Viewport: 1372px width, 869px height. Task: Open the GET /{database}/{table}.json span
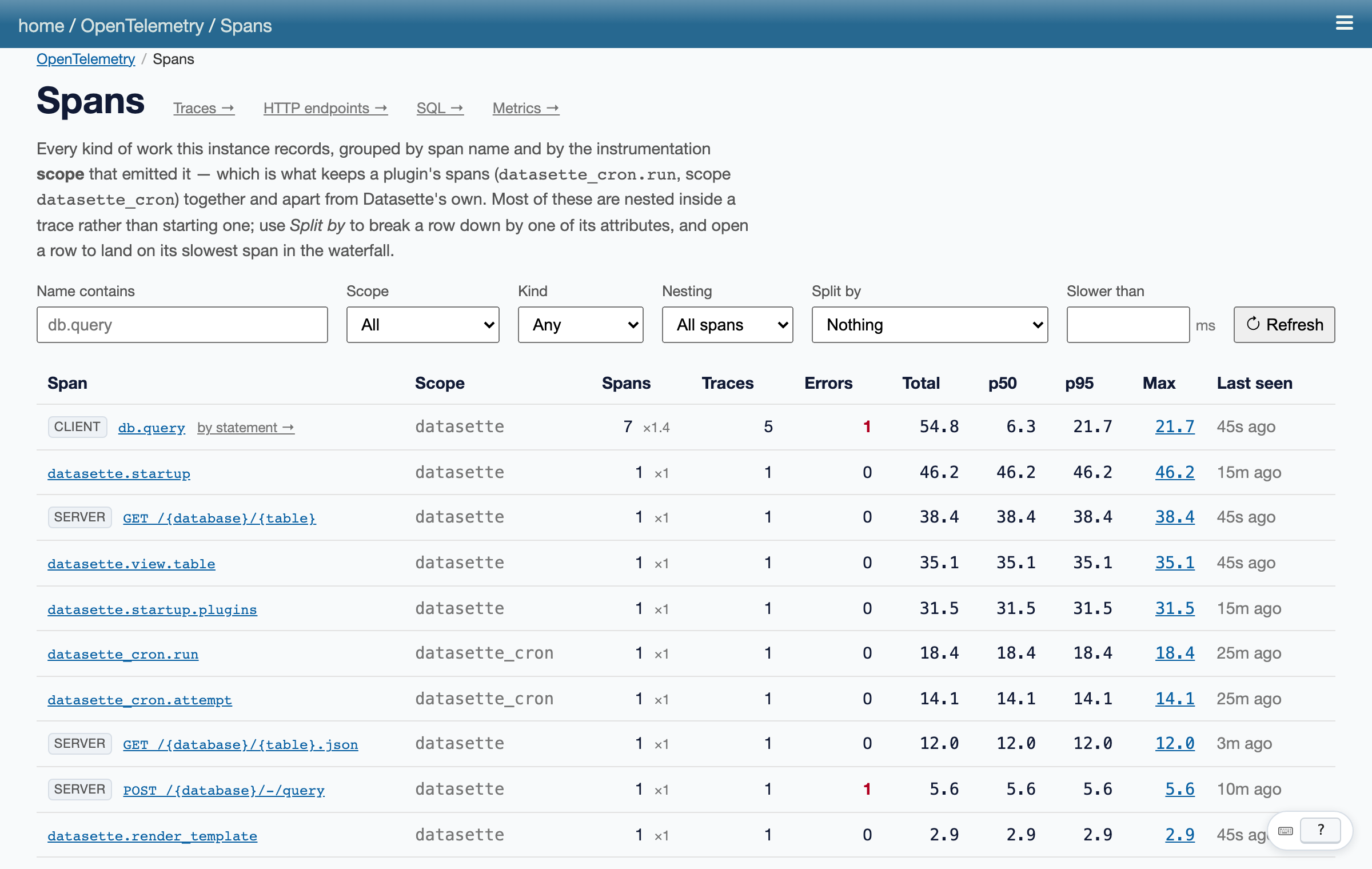point(241,744)
